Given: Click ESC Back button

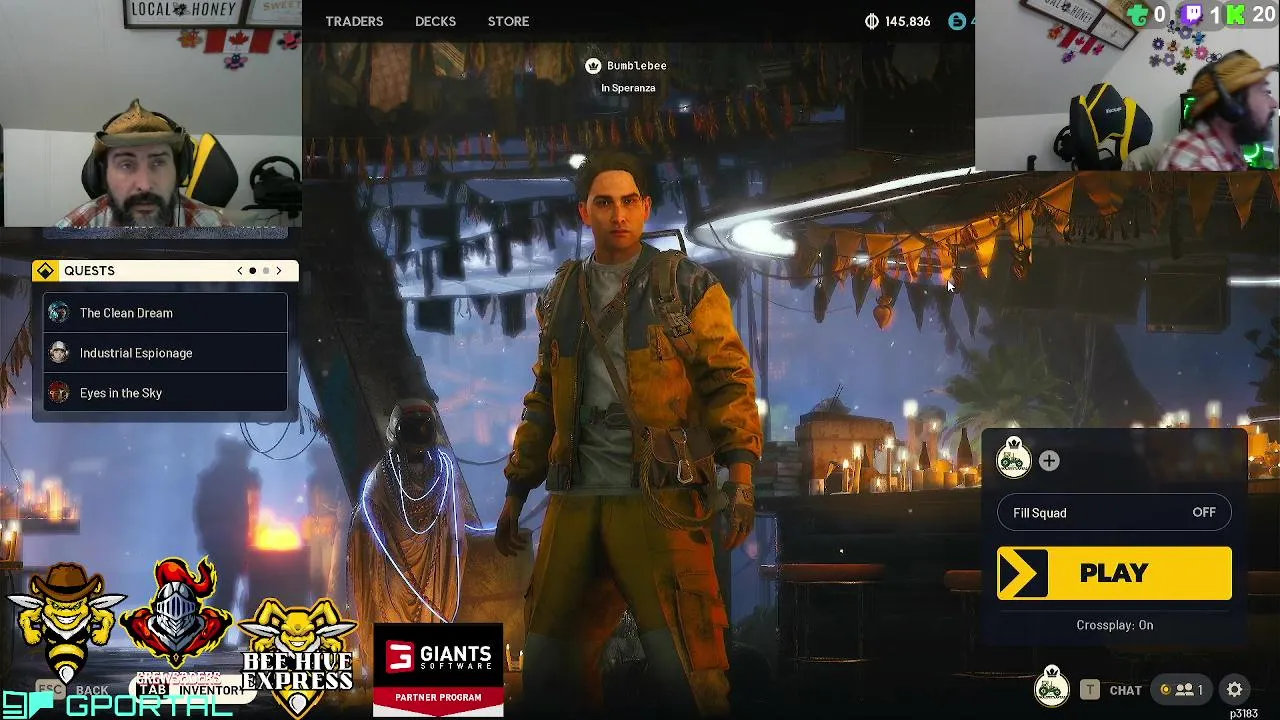Looking at the screenshot, I should pyautogui.click(x=72, y=690).
